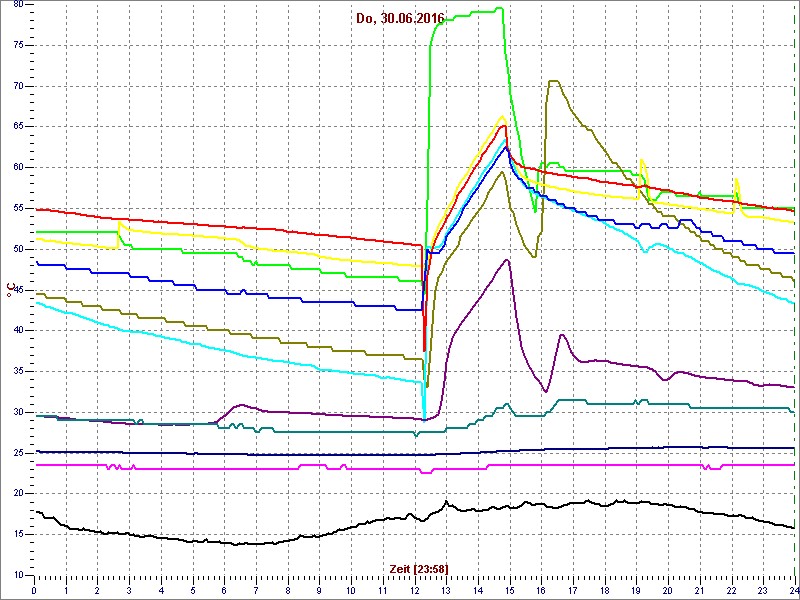Click hour '12' on the time axis
This screenshot has height=600, width=800.
pos(415,590)
